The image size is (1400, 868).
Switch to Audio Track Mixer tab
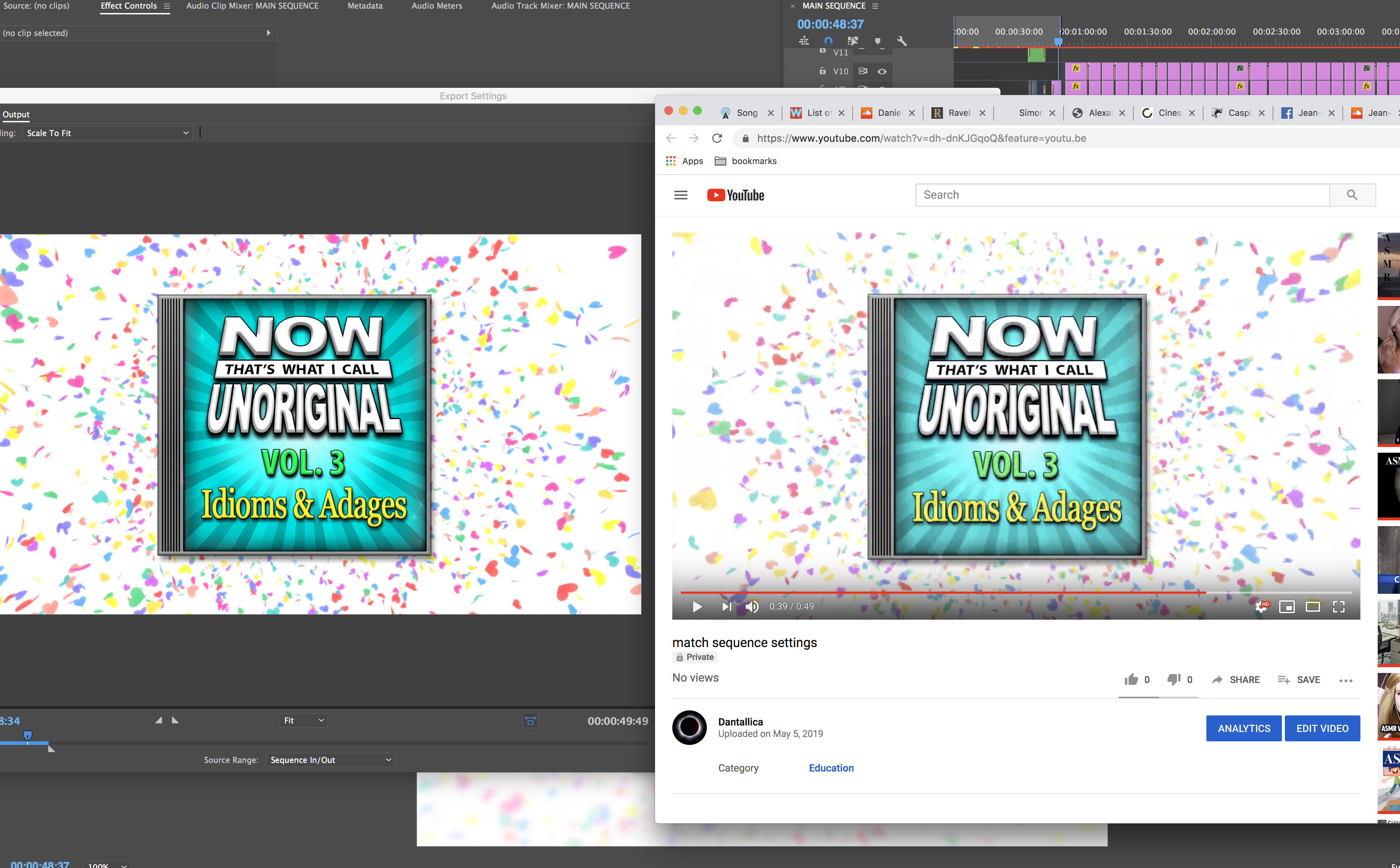coord(560,6)
